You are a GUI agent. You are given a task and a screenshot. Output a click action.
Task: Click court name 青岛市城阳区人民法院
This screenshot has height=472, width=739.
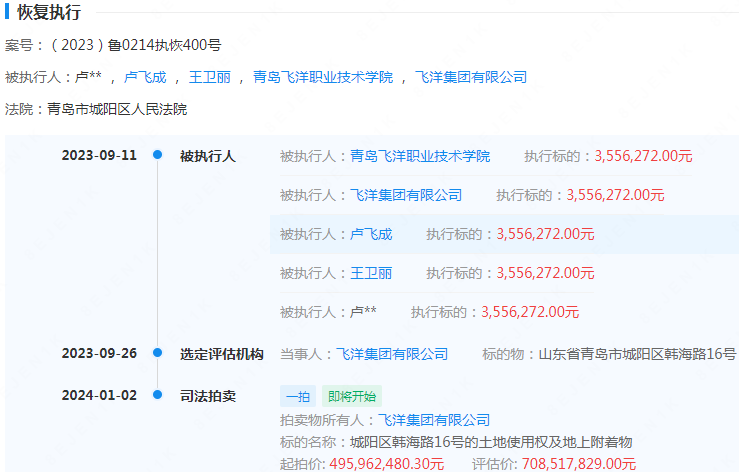coord(117,109)
